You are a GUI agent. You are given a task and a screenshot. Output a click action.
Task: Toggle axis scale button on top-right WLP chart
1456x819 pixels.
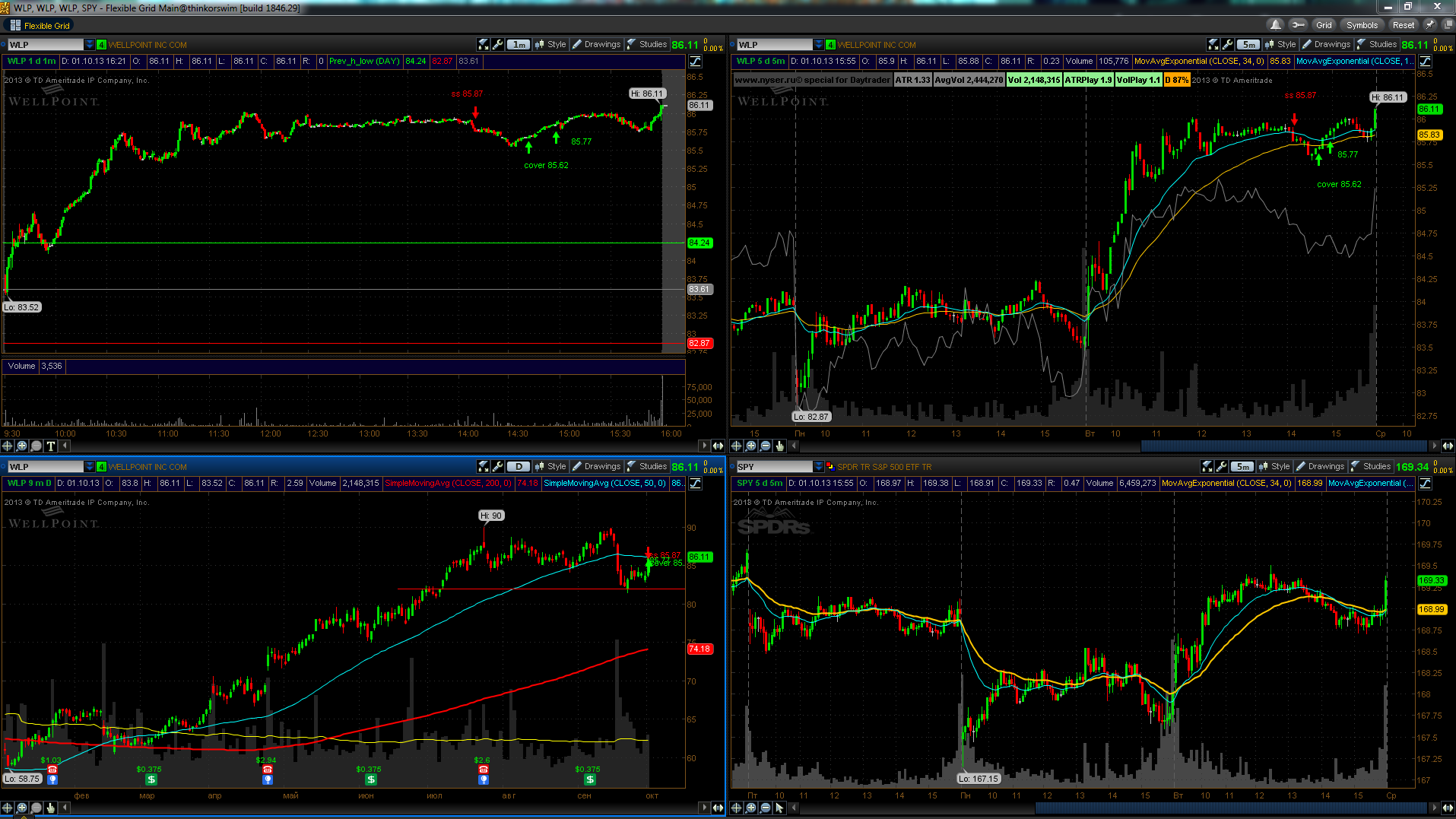[1426, 62]
